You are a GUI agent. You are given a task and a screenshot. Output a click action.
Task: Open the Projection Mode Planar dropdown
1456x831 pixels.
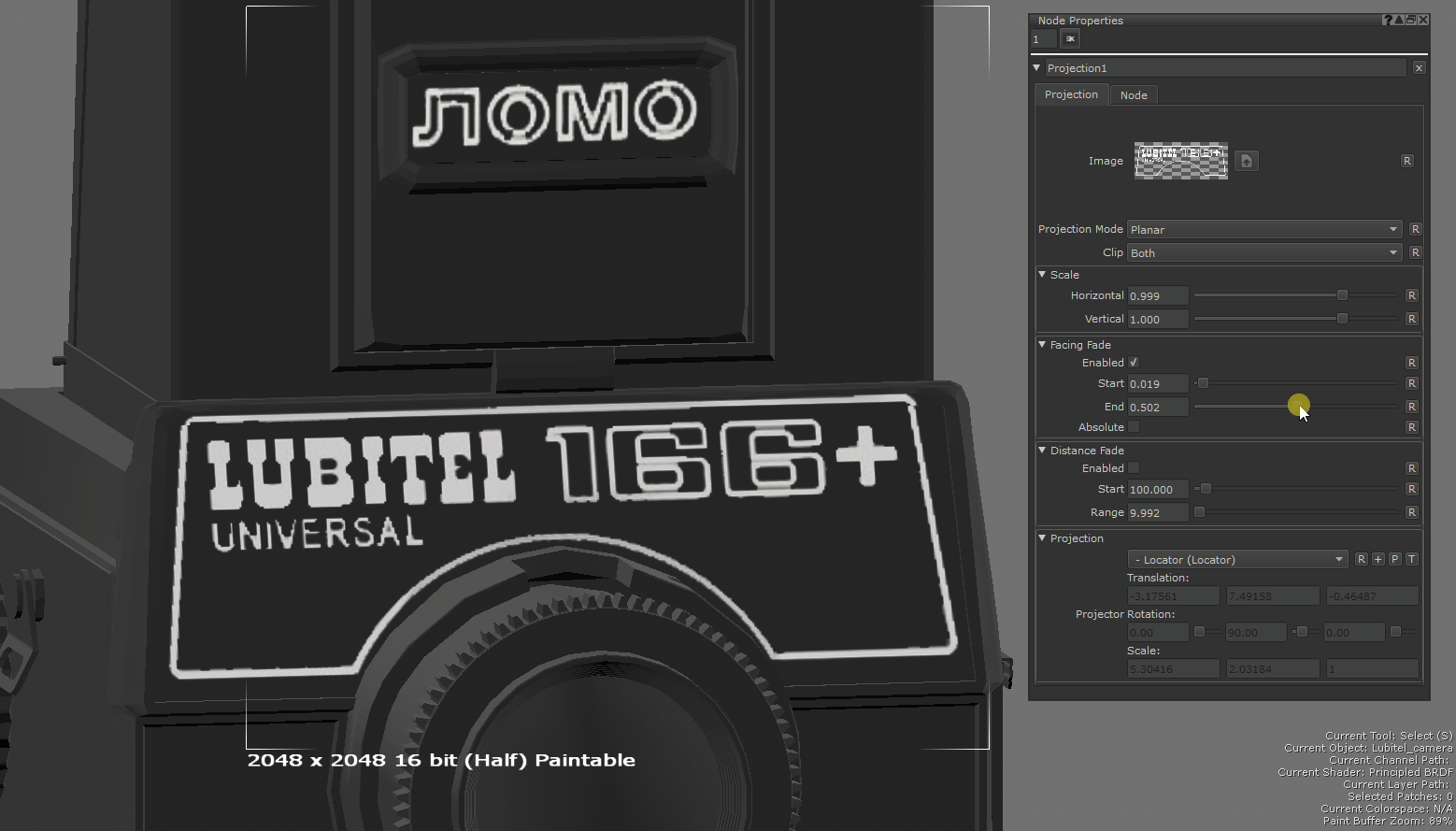1263,229
